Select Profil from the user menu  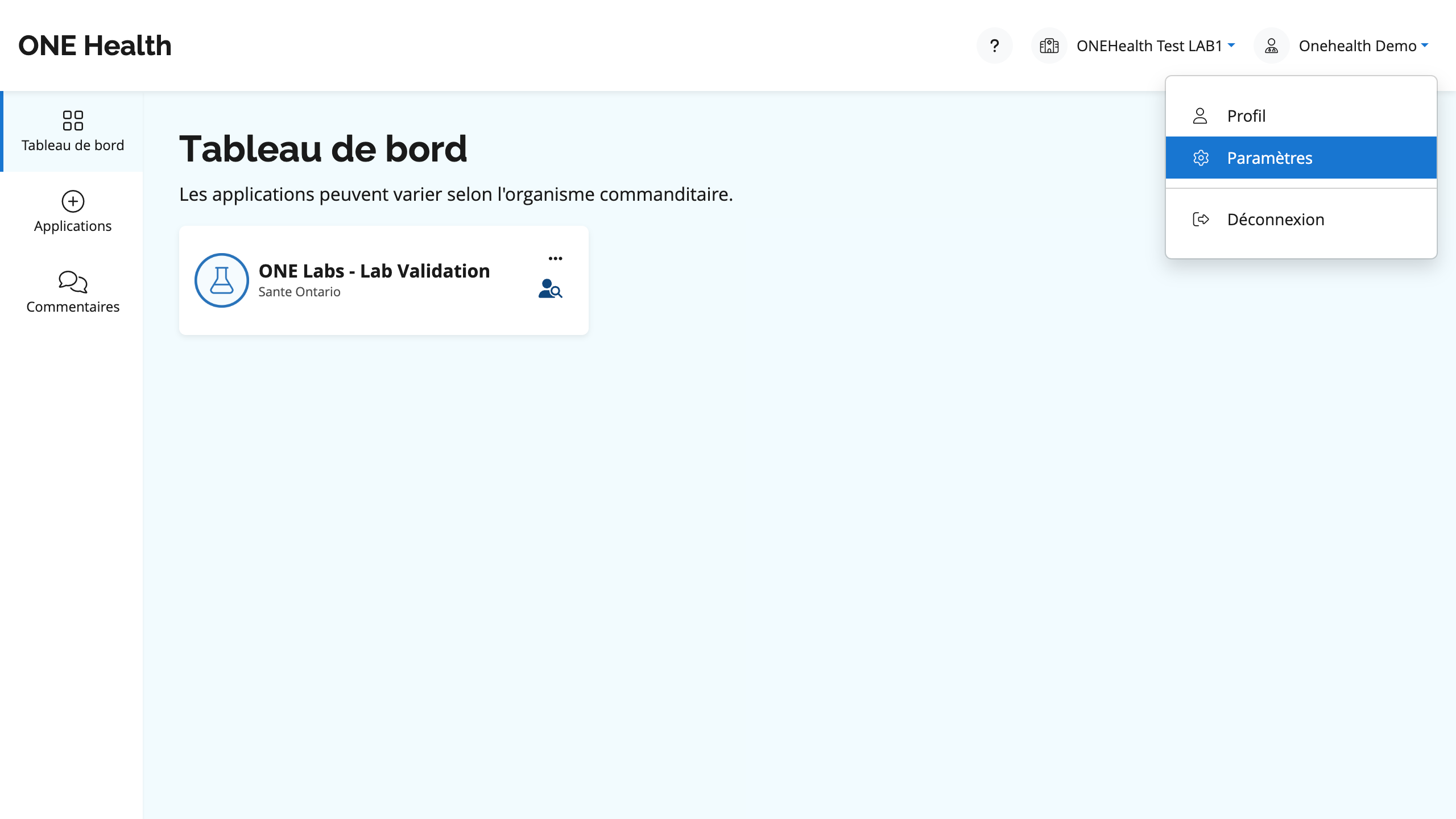[x=1301, y=115]
